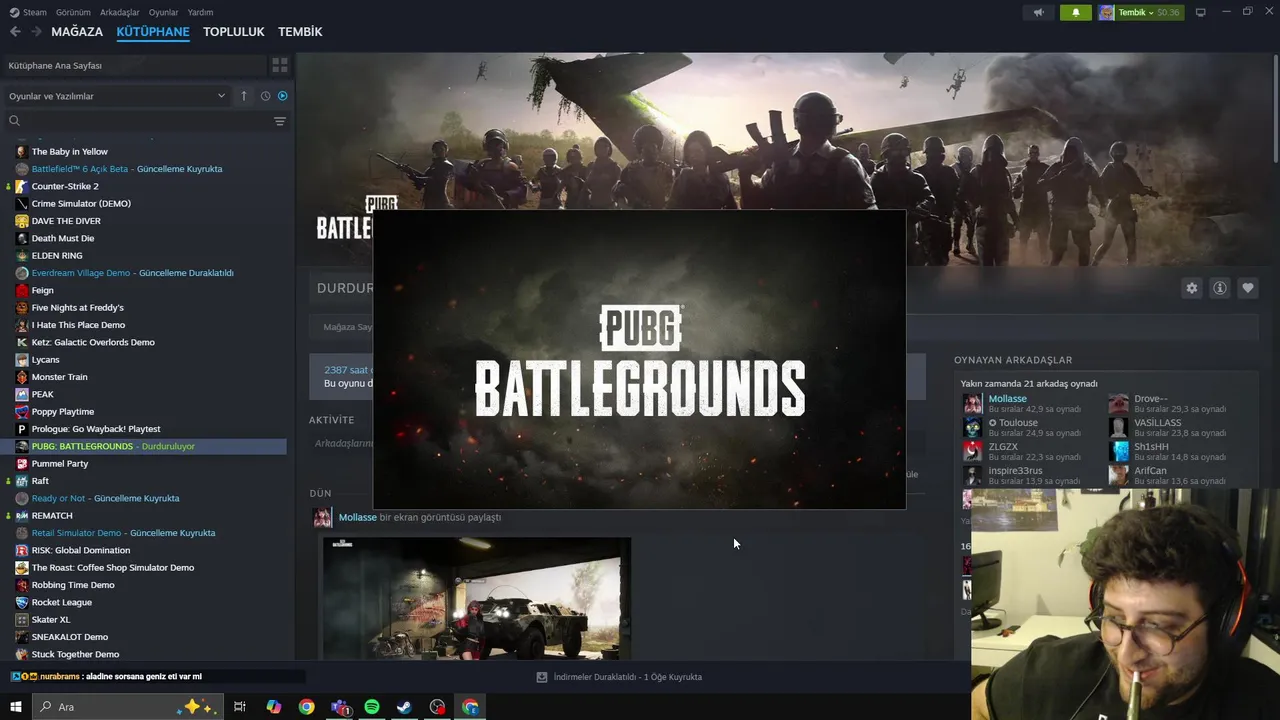Switch to the TOPLULUK tab
Screen dimensions: 1280x720
pyautogui.click(x=233, y=32)
